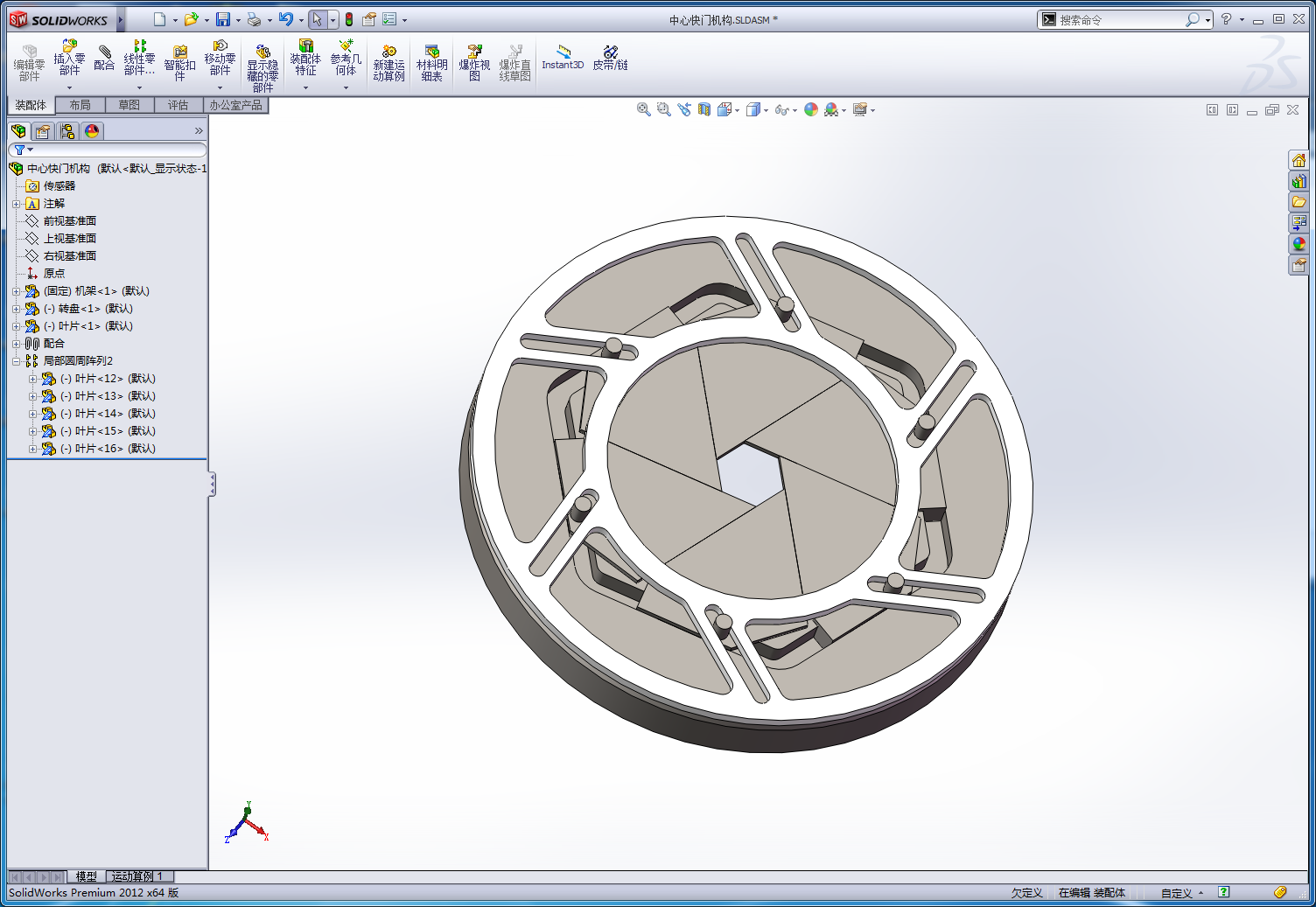Expand the SolidWorks menu flyout arrow

121,19
